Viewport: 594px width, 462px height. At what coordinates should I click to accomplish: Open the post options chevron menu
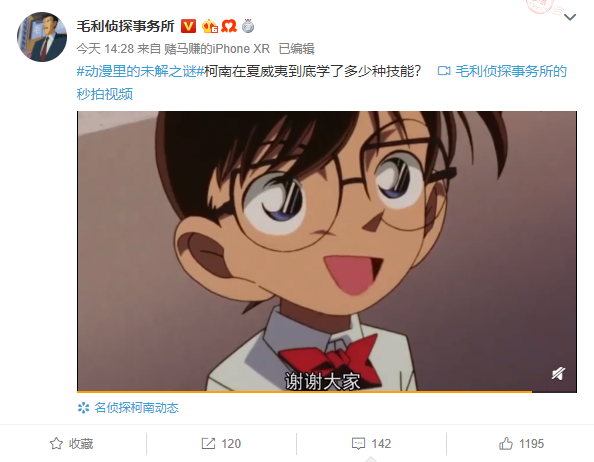570,17
